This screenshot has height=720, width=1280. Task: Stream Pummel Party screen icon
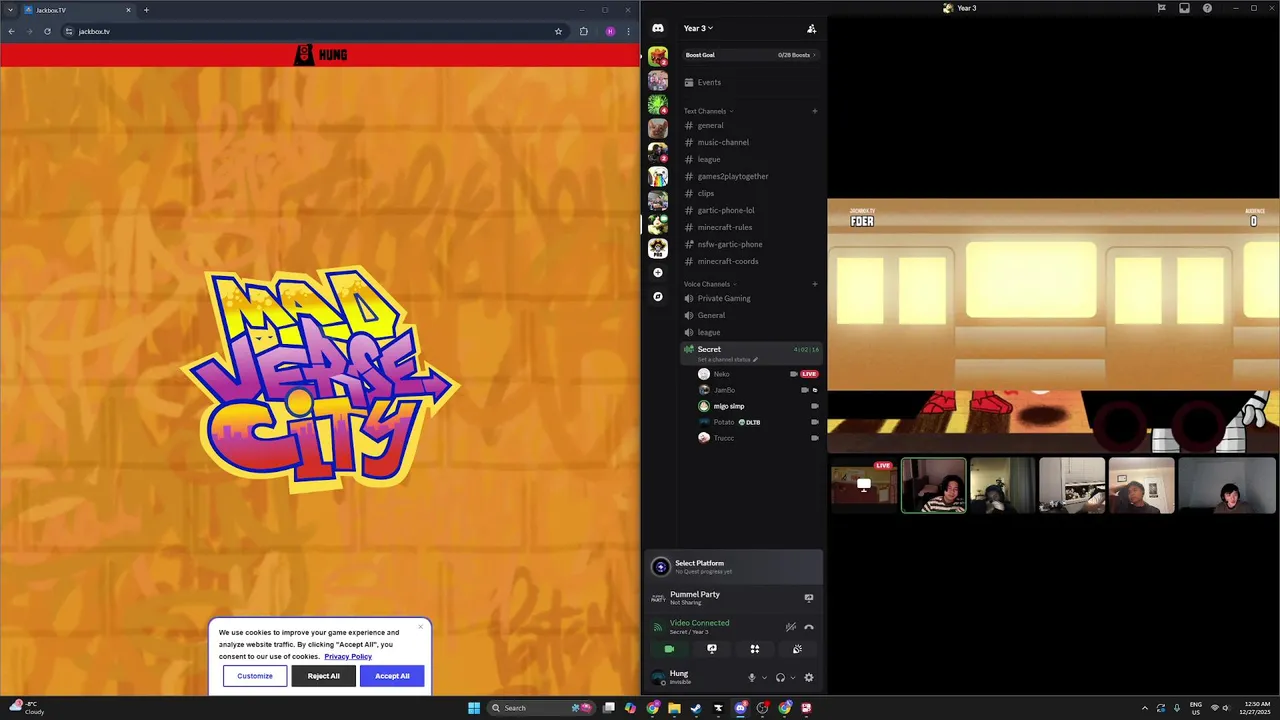pos(809,598)
